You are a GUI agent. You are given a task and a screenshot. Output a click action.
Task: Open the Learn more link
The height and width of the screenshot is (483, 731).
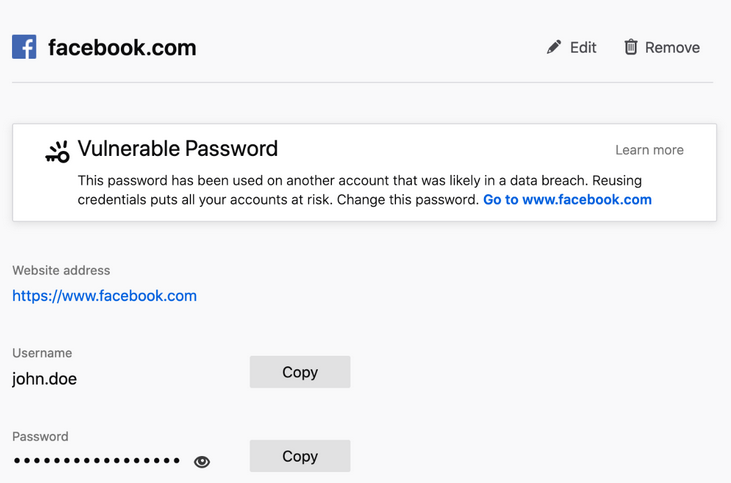pyautogui.click(x=649, y=150)
